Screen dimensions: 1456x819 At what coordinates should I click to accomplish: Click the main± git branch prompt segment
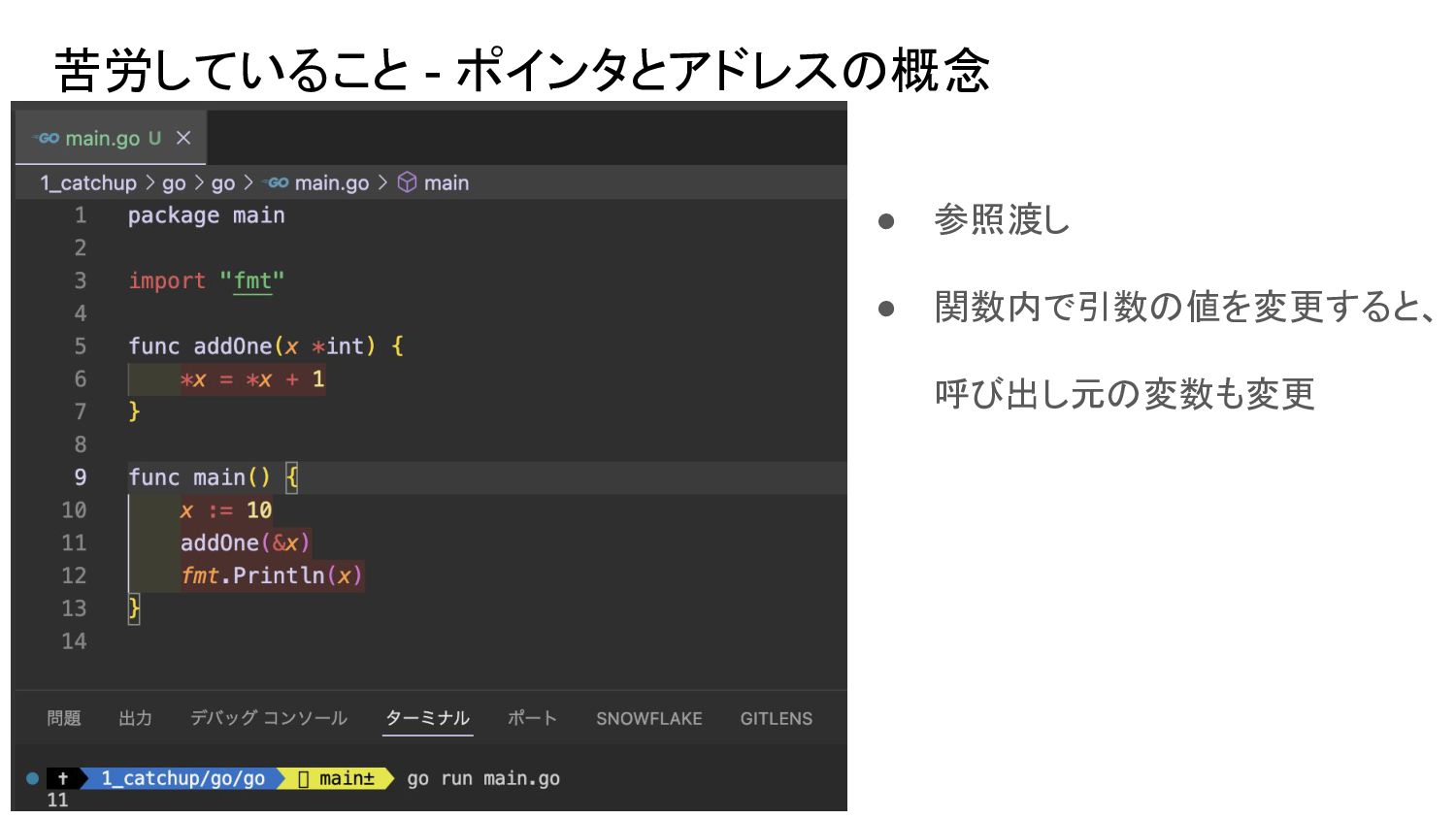(x=337, y=778)
